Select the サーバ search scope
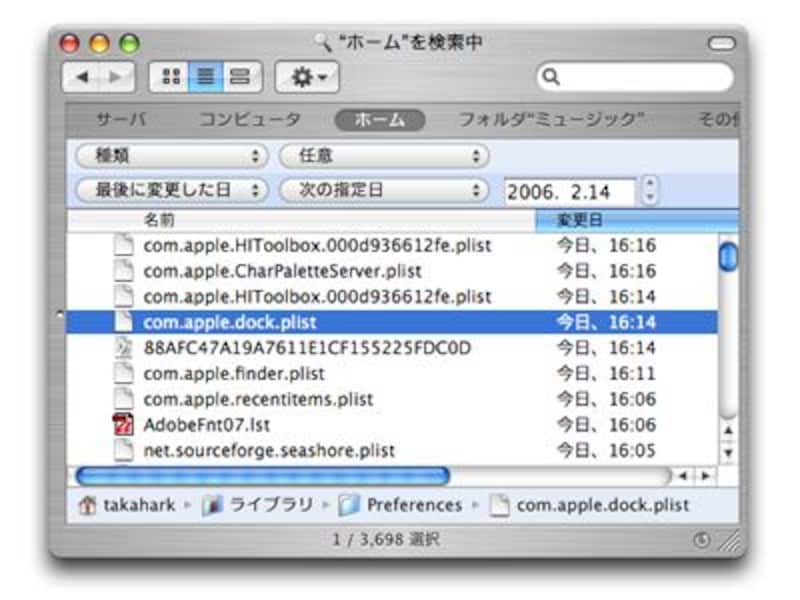The image size is (800, 600). [122, 120]
